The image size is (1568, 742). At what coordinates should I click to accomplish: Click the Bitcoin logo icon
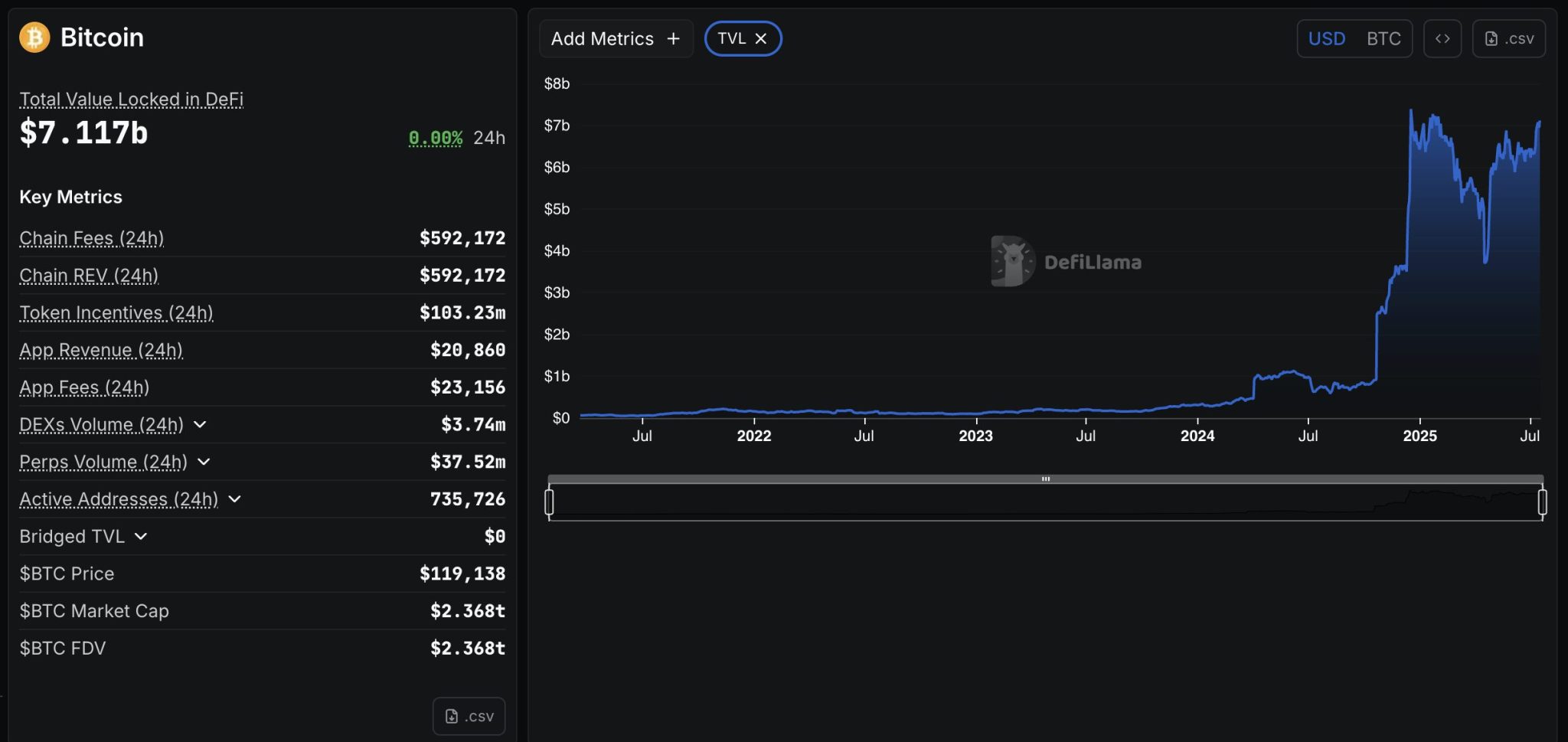coord(34,37)
